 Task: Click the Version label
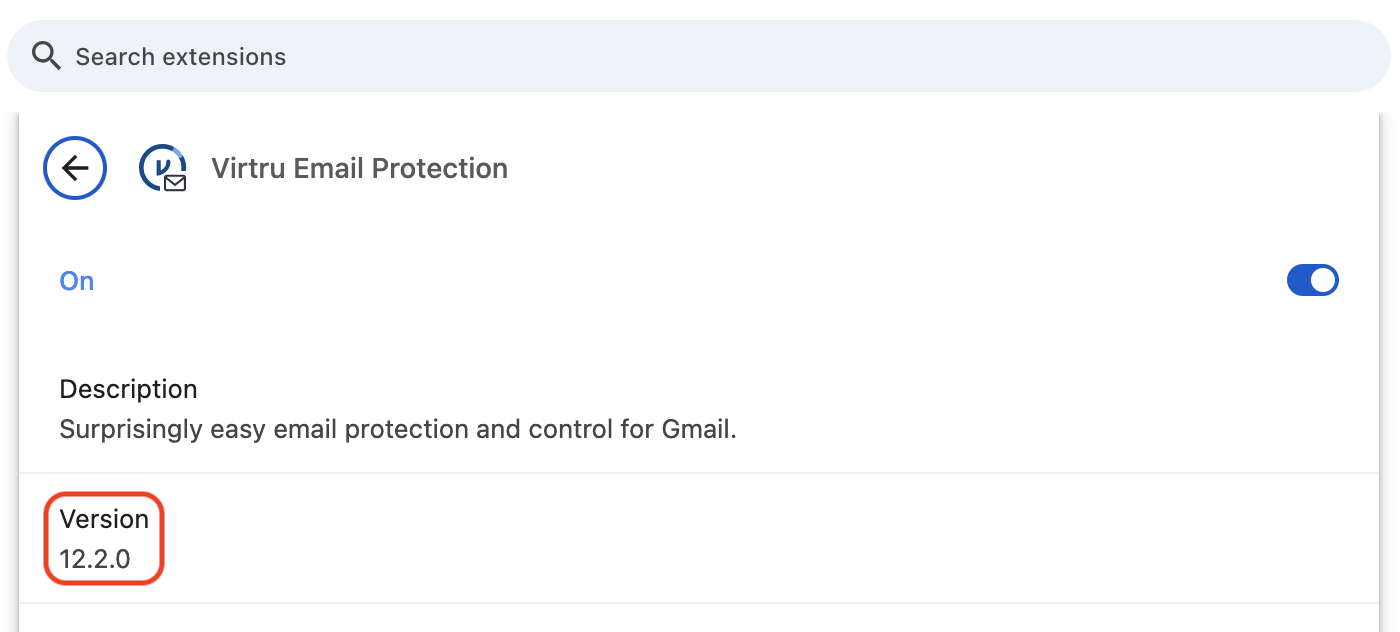(104, 519)
